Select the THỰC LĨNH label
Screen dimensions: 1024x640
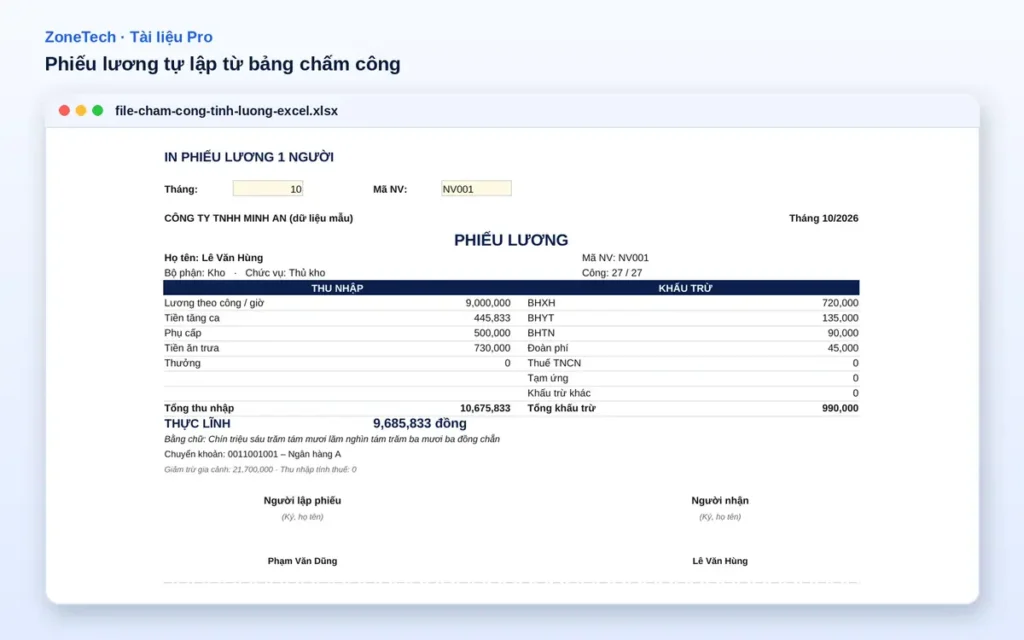[197, 424]
